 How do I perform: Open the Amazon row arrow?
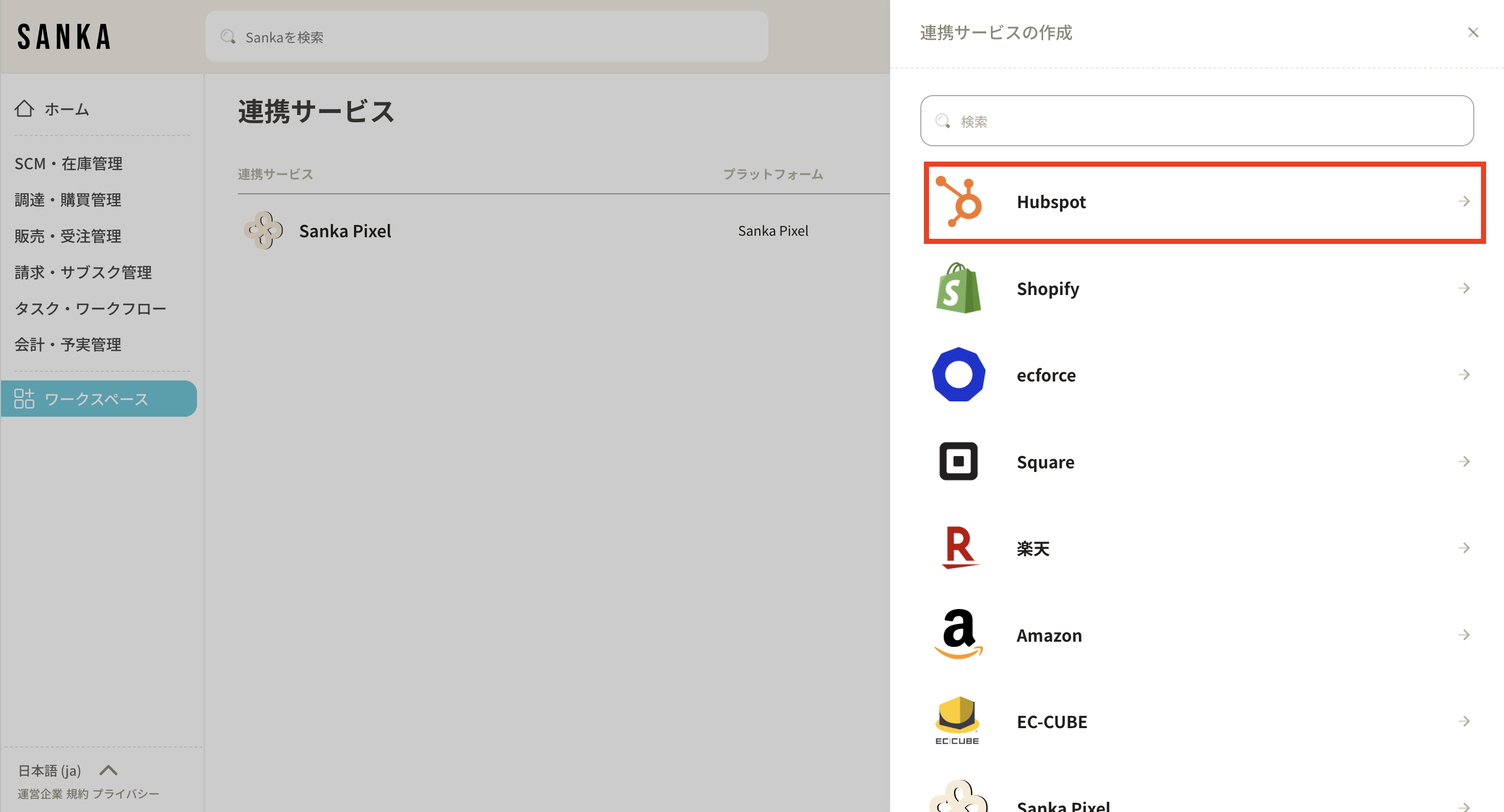coord(1464,635)
